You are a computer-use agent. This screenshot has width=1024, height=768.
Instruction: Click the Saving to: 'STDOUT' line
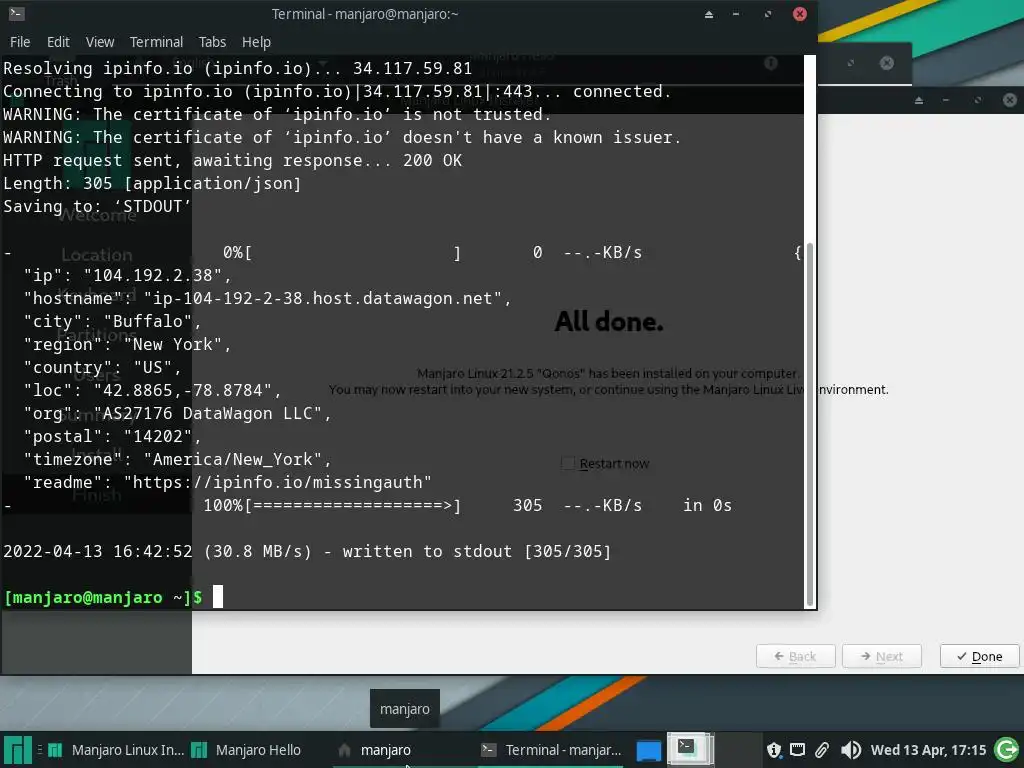click(97, 206)
